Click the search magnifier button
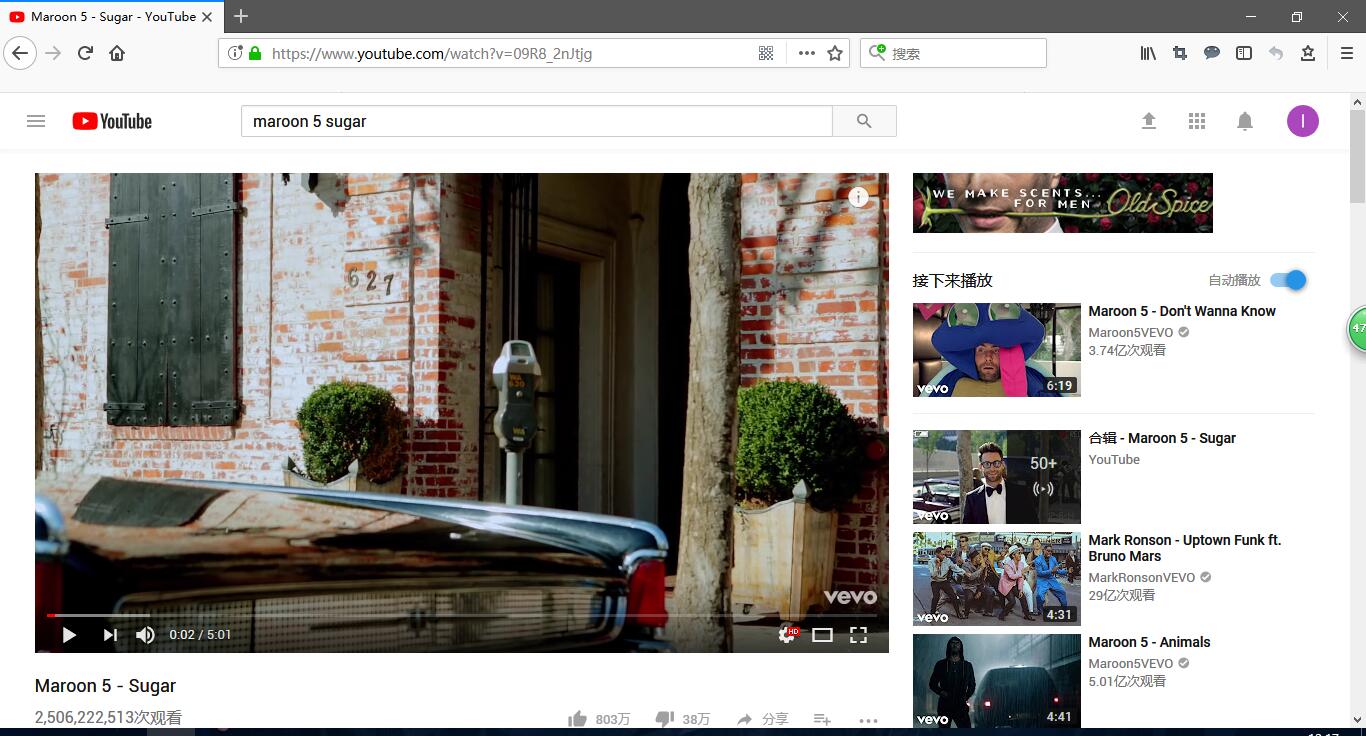 [x=864, y=121]
